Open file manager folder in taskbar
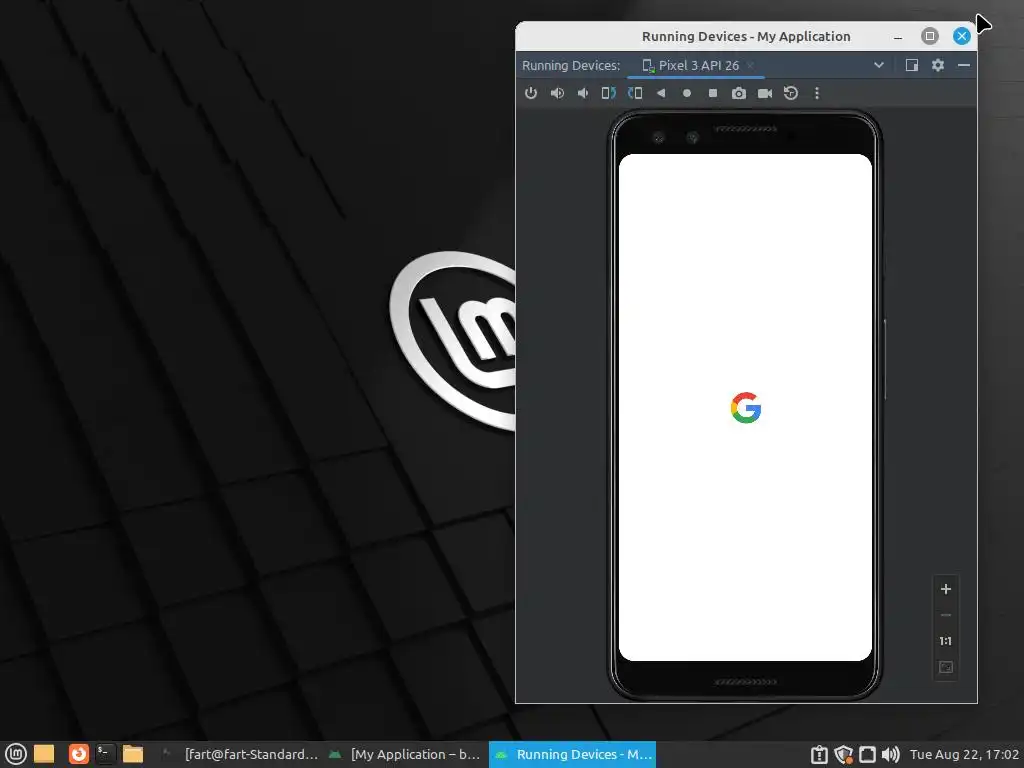 133,754
